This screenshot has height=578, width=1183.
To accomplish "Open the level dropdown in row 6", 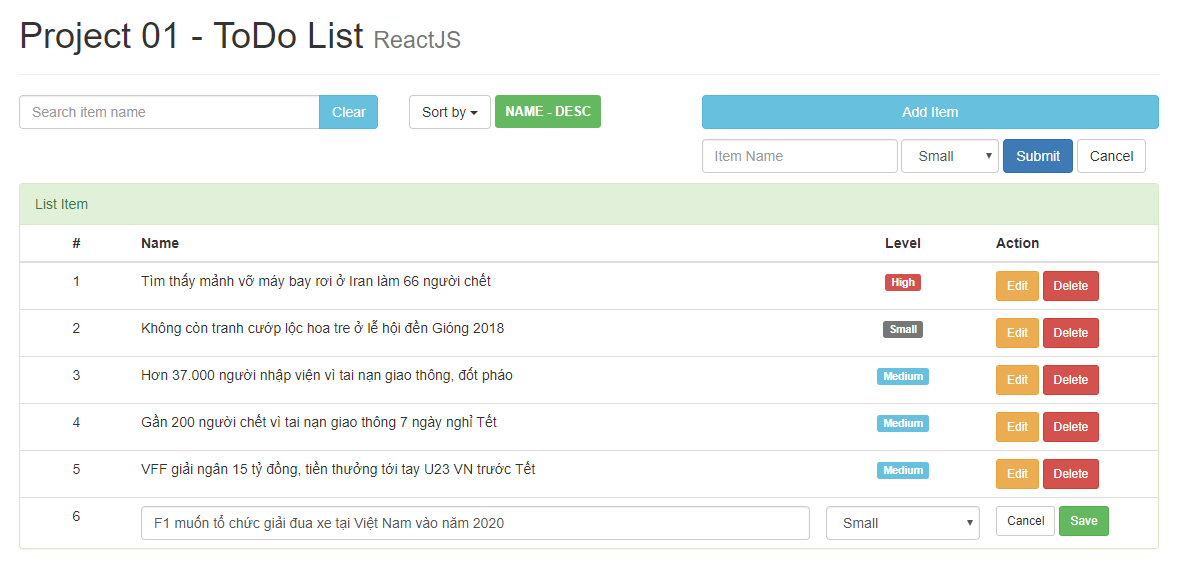I will point(902,523).
